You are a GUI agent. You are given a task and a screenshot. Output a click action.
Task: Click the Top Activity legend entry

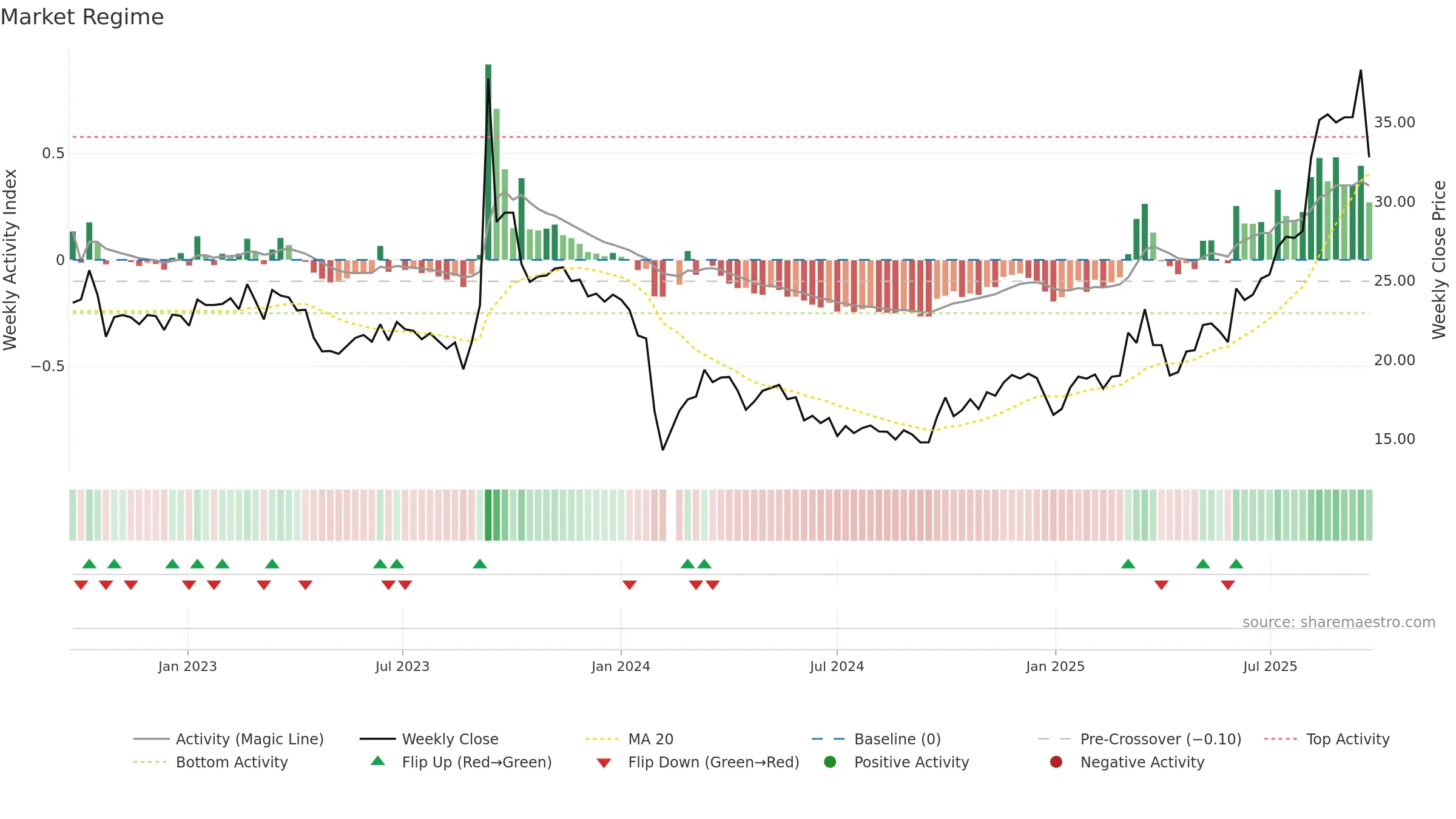[x=1327, y=739]
